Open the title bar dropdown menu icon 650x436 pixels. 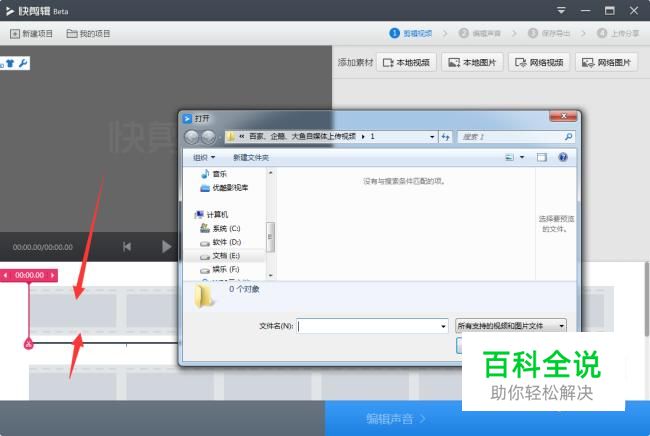(561, 10)
